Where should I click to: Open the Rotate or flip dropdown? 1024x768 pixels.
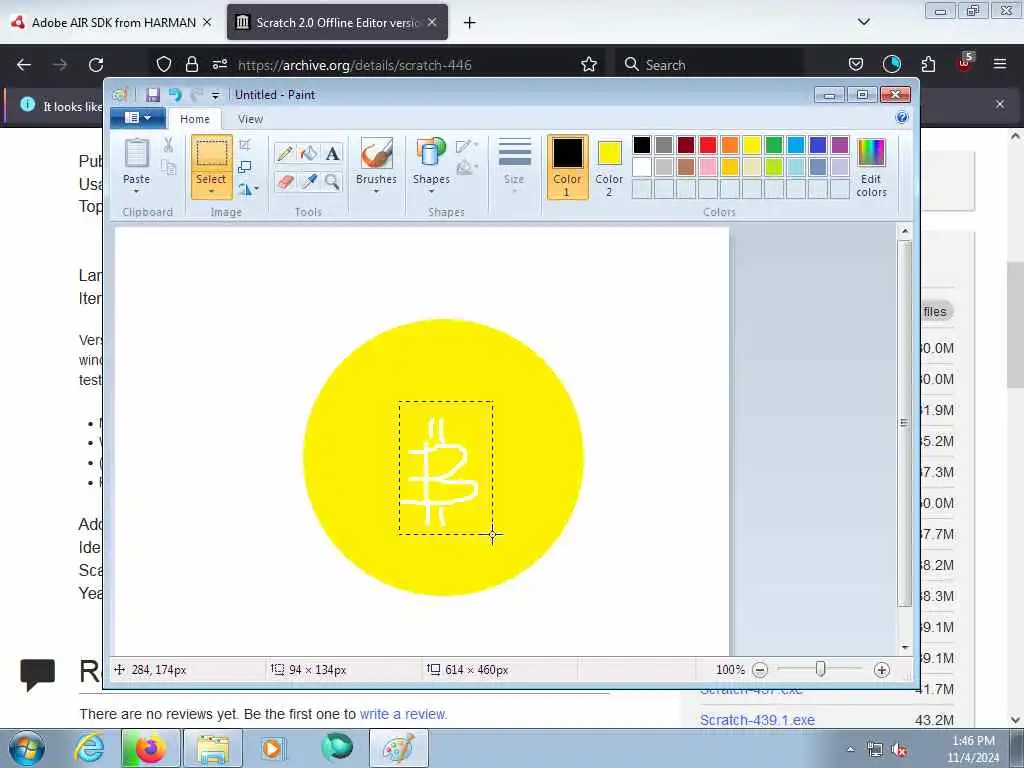pyautogui.click(x=248, y=189)
